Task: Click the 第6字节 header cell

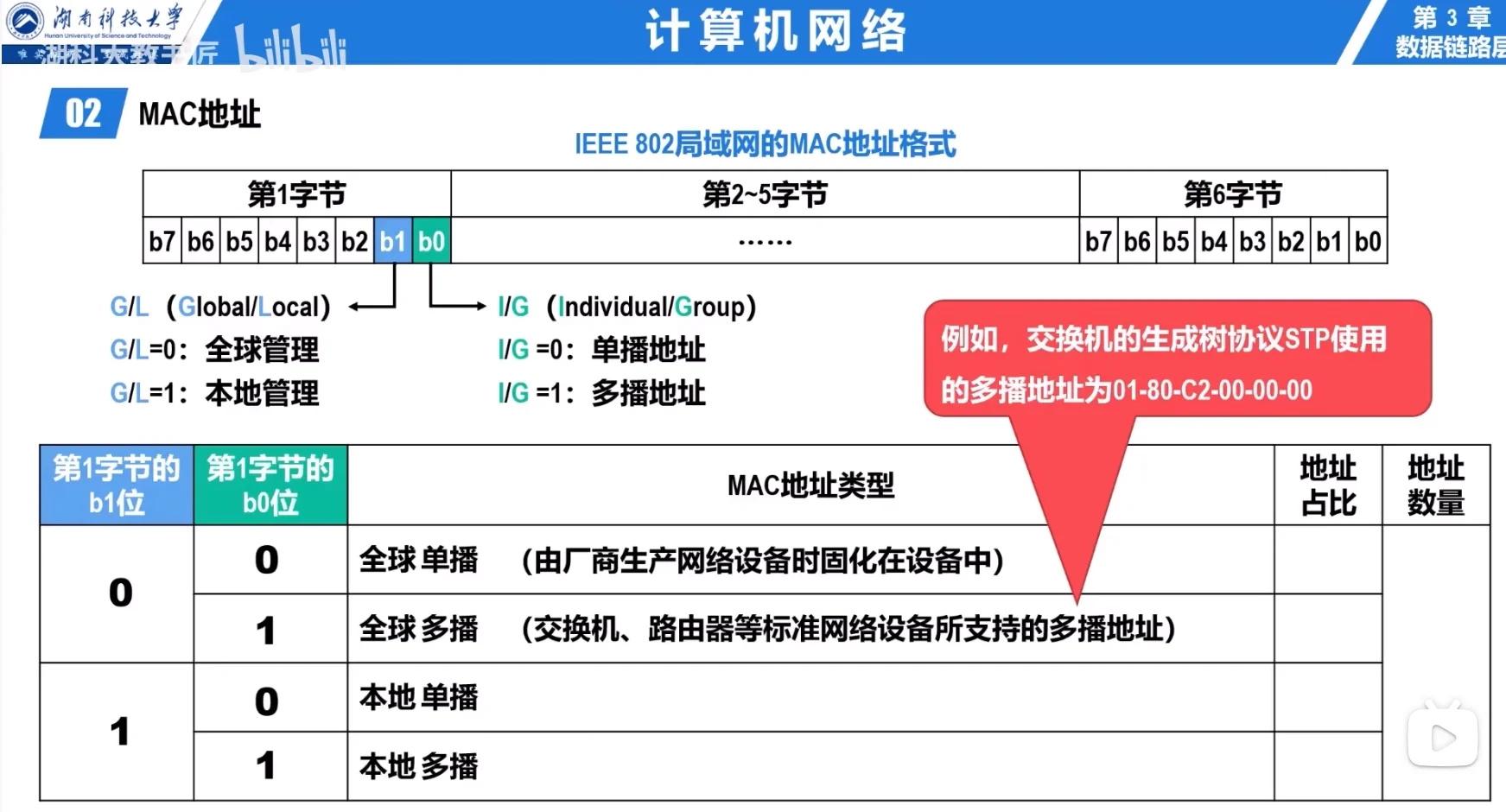Action: pos(1233,194)
